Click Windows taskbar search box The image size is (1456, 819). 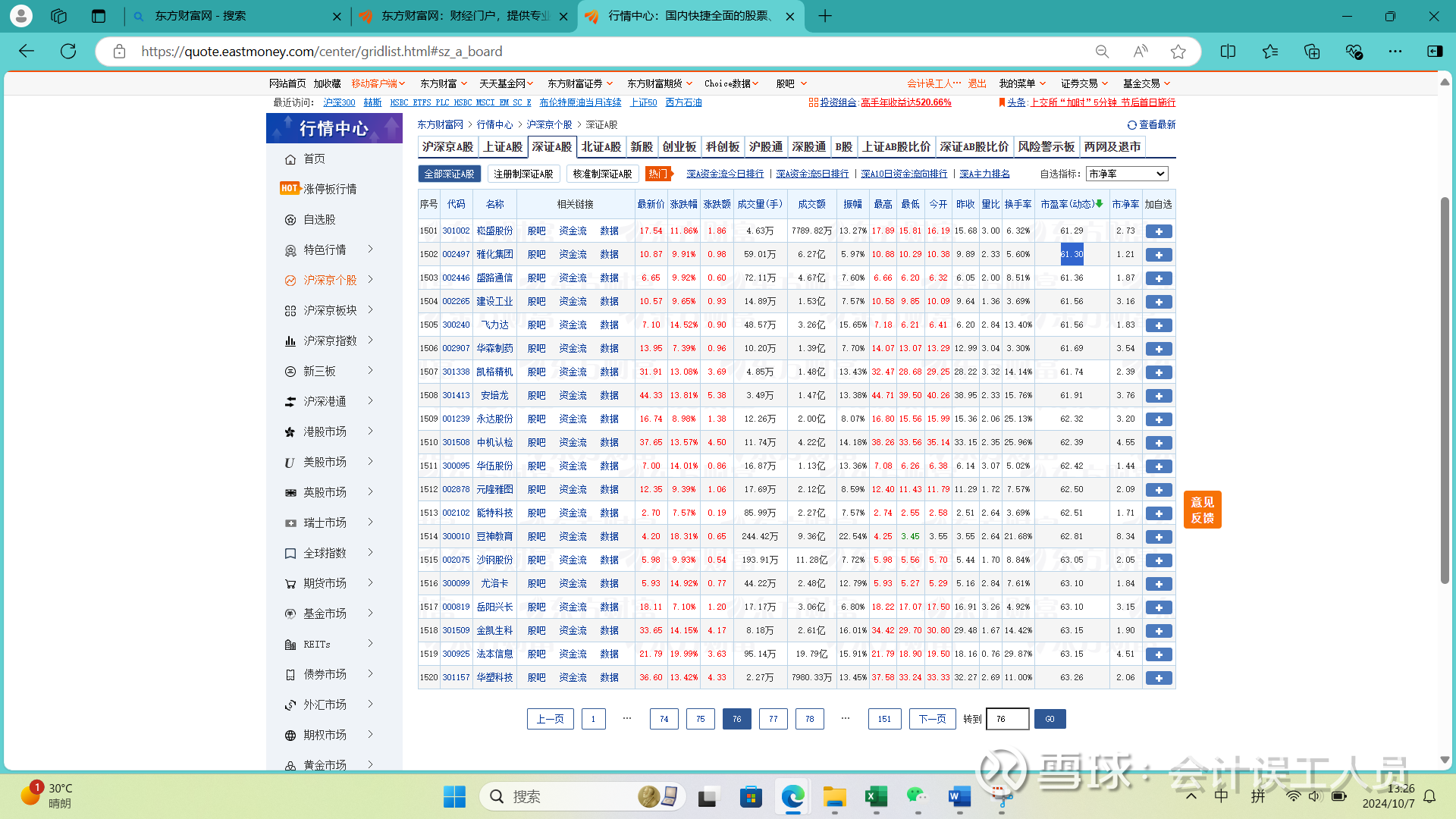(x=582, y=796)
